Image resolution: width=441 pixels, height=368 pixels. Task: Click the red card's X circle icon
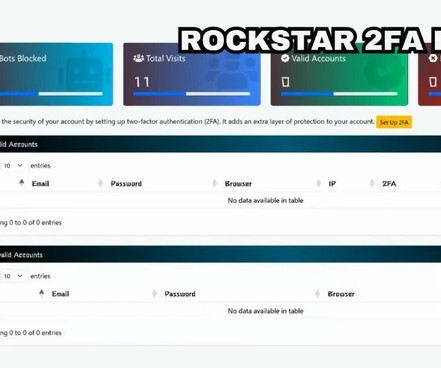433,58
